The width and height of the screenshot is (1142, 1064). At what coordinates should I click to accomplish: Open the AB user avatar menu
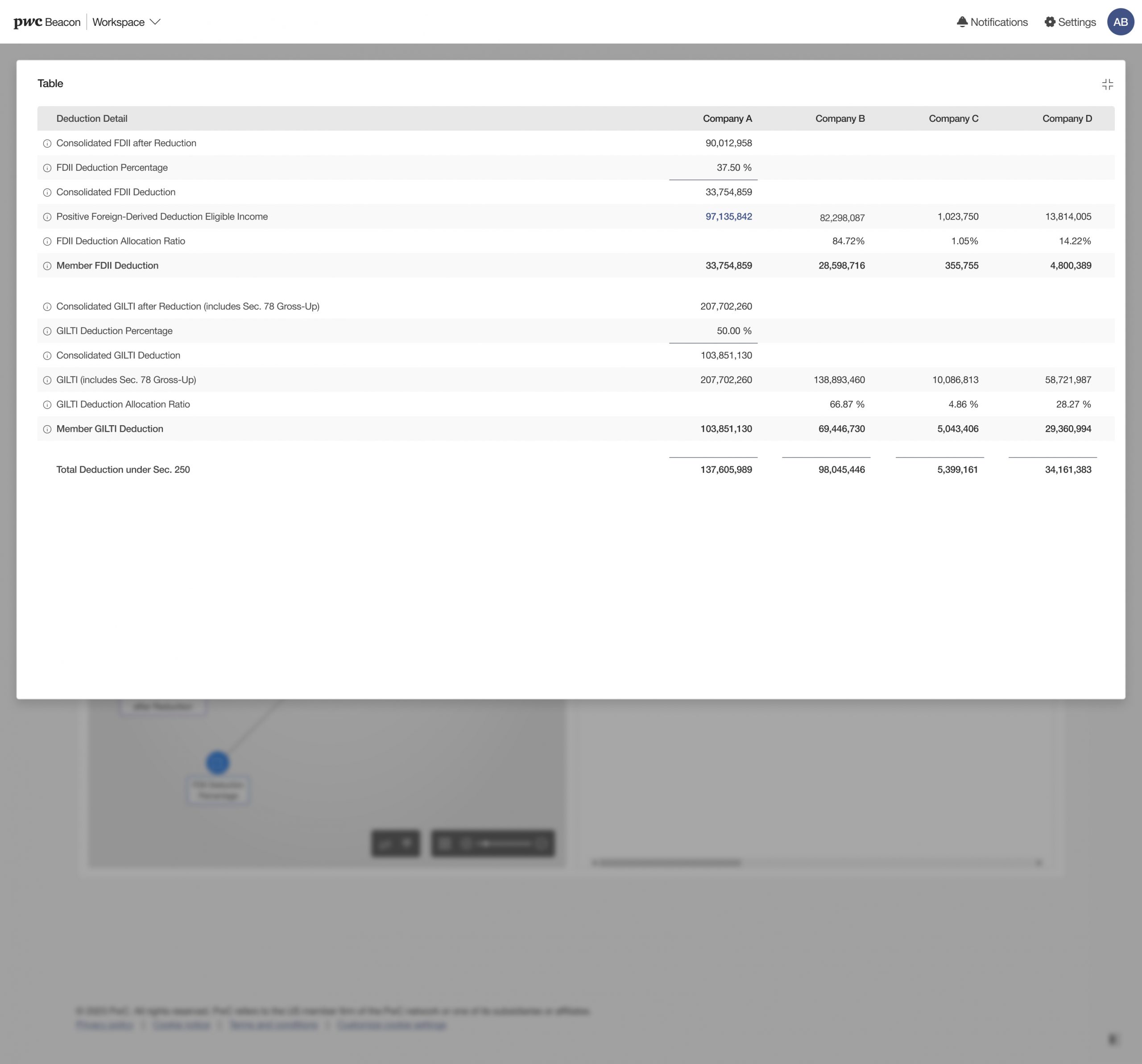coord(1120,22)
